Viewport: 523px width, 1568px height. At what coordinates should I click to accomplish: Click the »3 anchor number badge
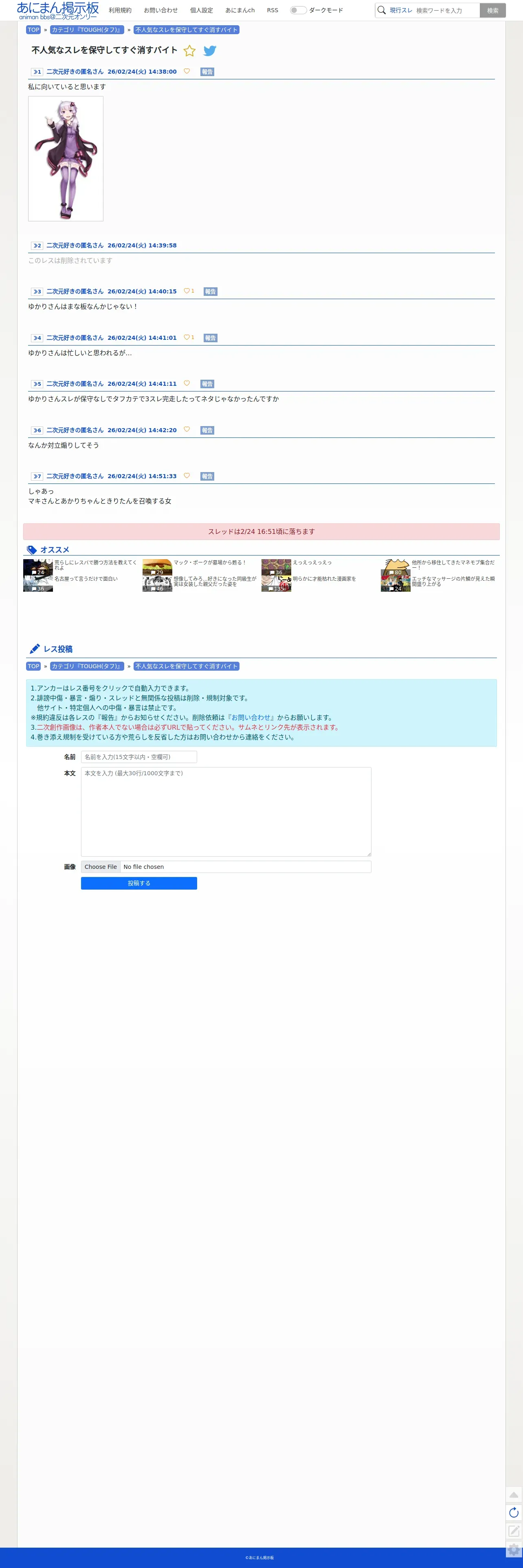[37, 291]
